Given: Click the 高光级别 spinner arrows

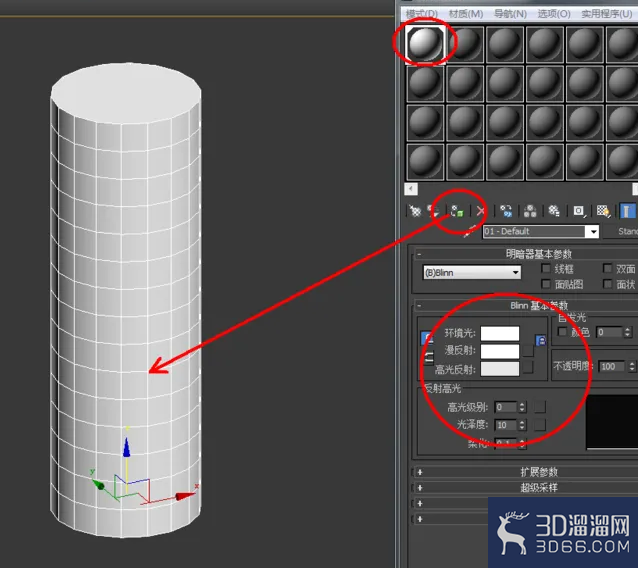Looking at the screenshot, I should point(522,406).
